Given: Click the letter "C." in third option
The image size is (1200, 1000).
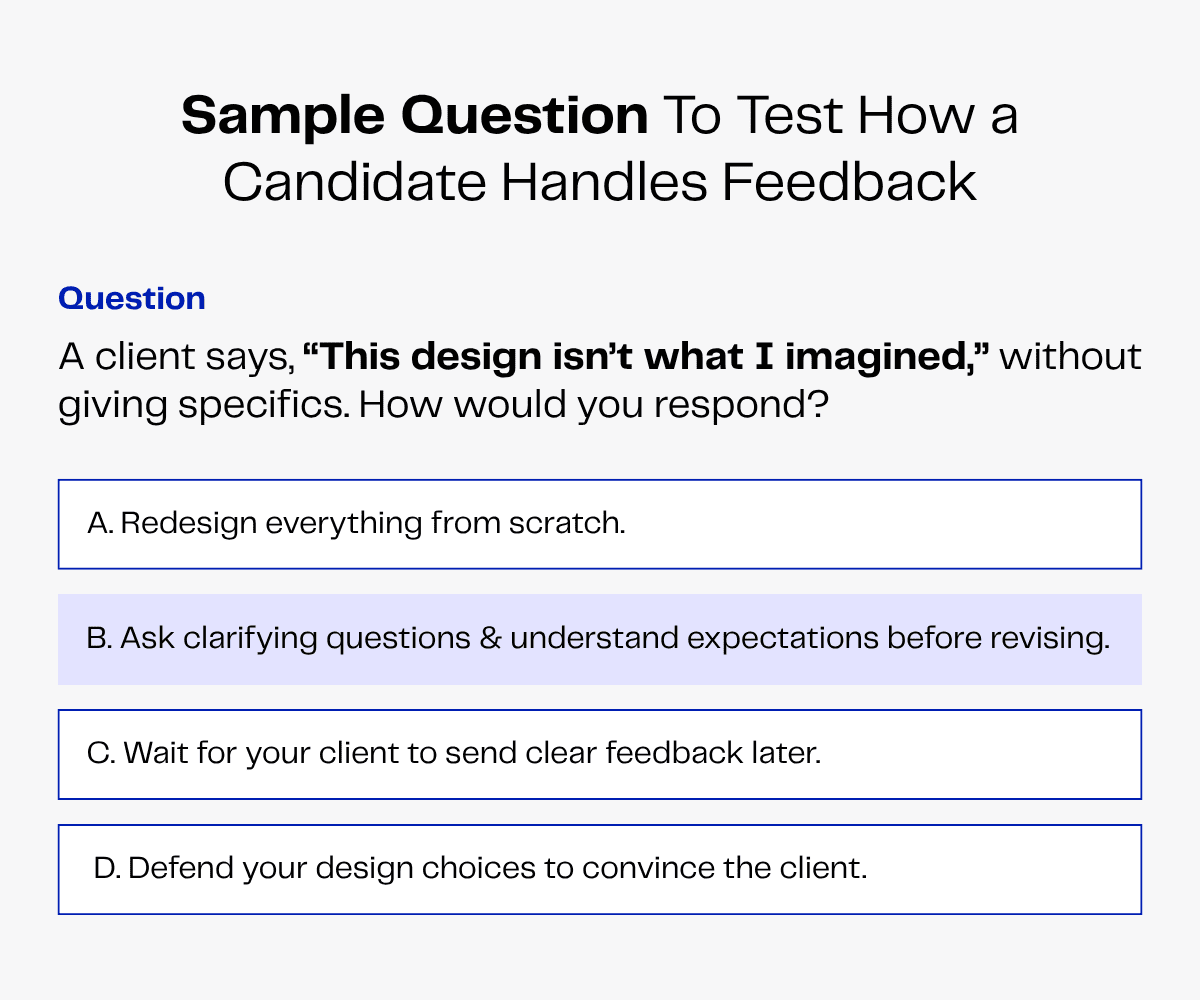Looking at the screenshot, I should [101, 754].
